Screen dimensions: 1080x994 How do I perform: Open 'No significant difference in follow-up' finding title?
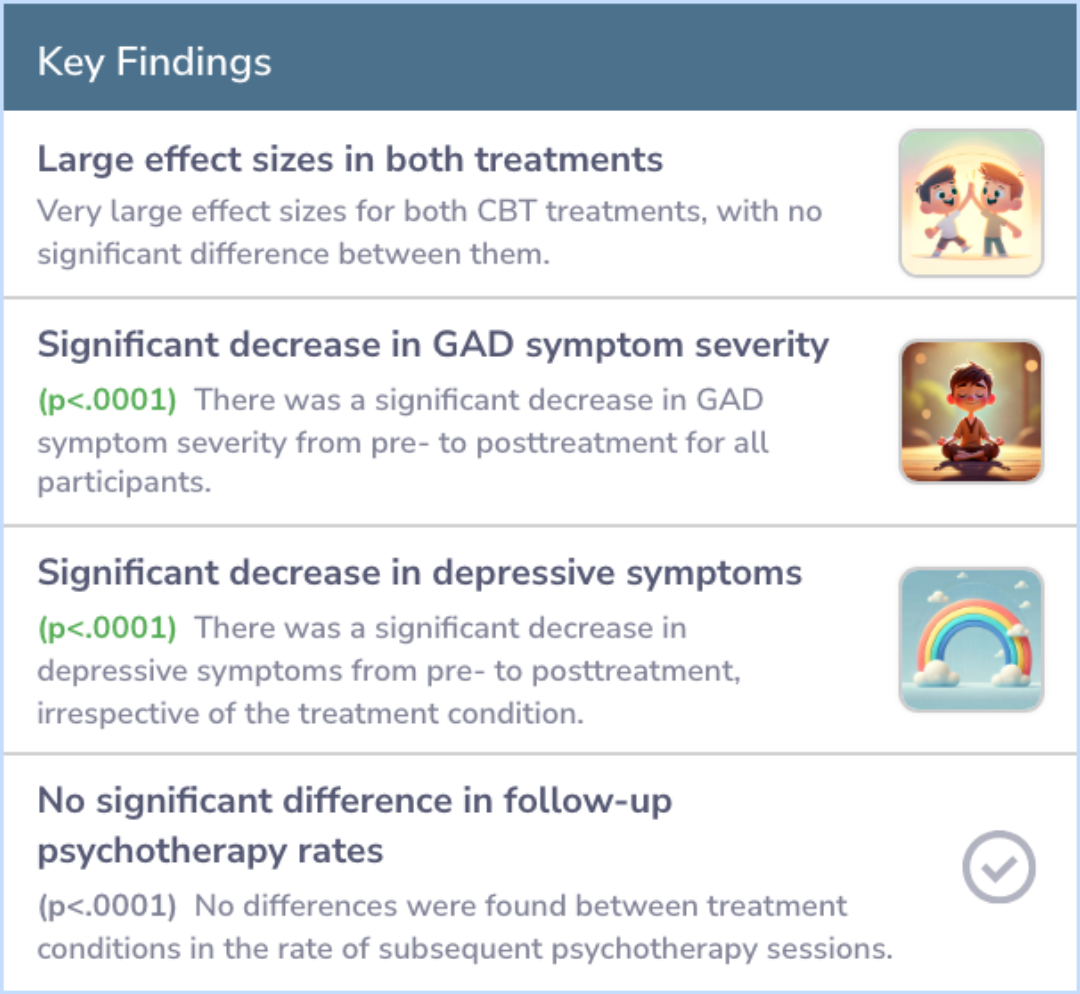click(354, 801)
